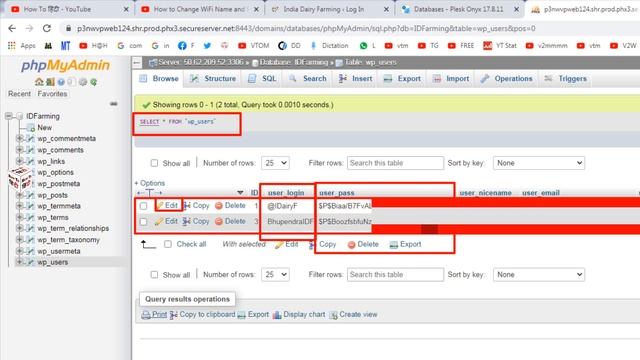This screenshot has width=640, height=360.
Task: Open wp_options table in tree
Action: pos(56,172)
